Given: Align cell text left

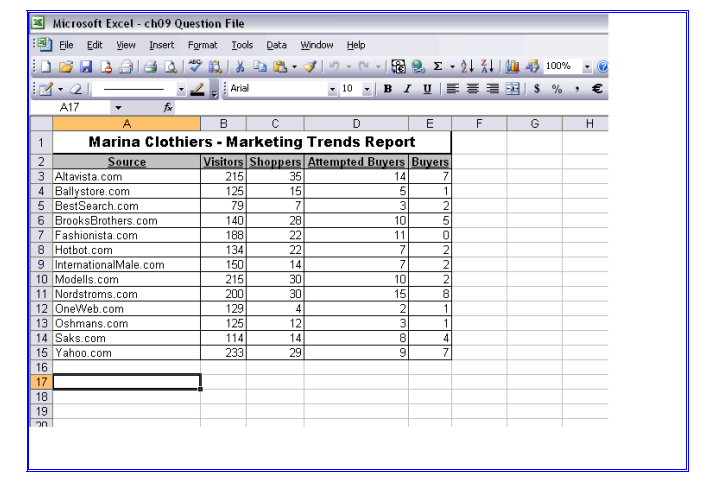Looking at the screenshot, I should click(x=452, y=89).
